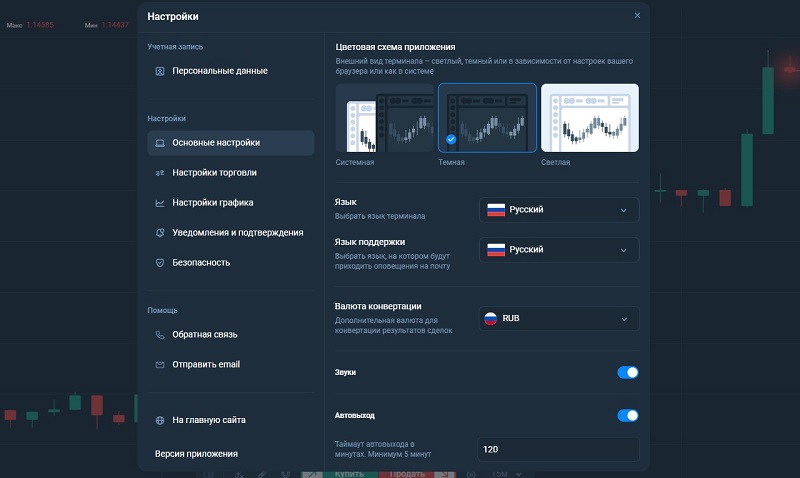
Task: Click the personal data profile icon
Action: (160, 71)
